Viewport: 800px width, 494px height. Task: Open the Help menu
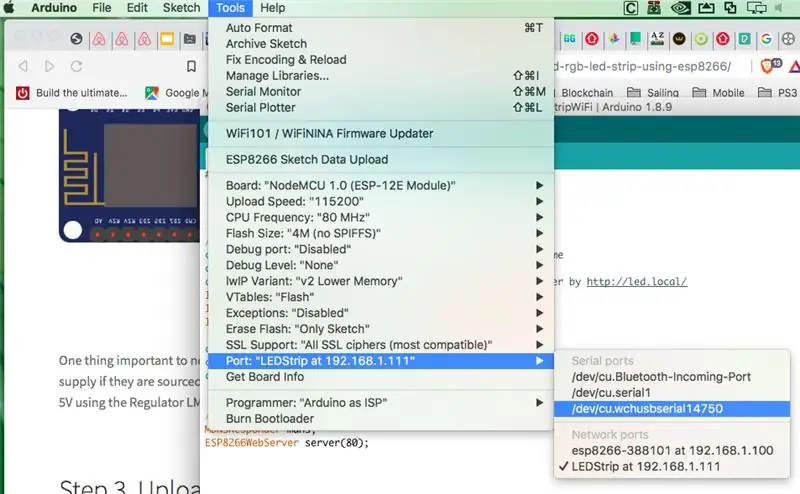pyautogui.click(x=272, y=8)
